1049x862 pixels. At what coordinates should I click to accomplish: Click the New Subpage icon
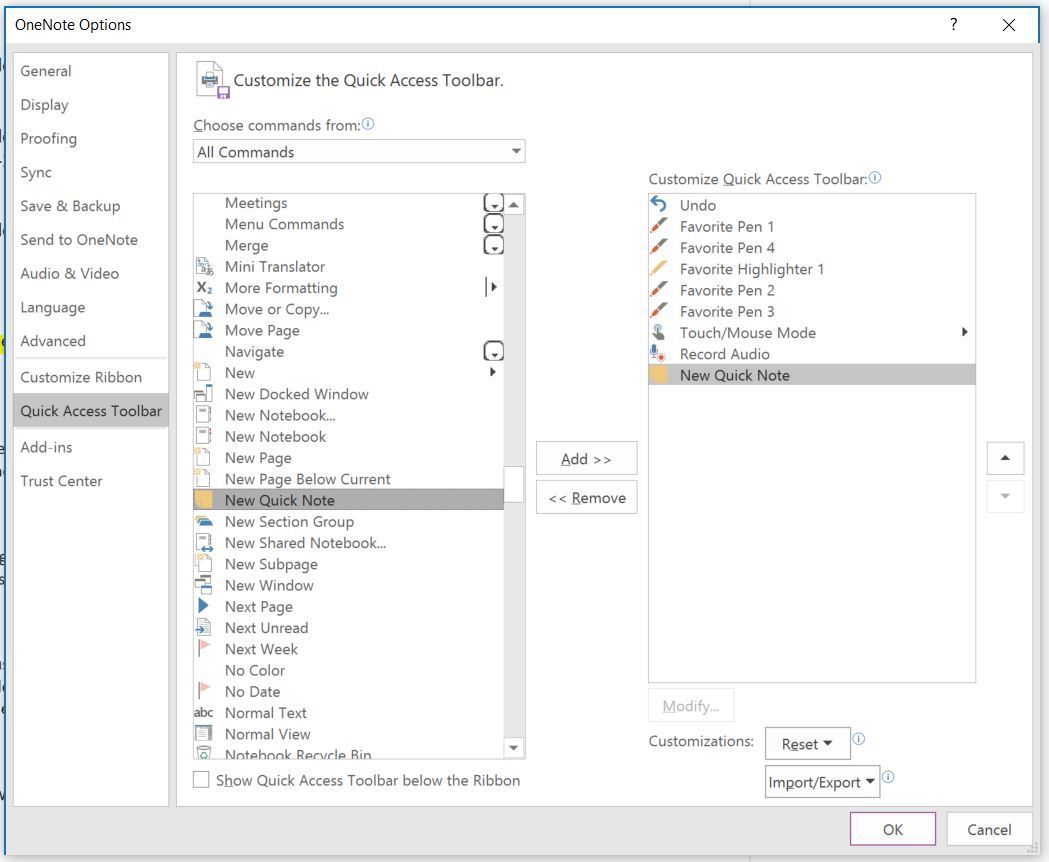[203, 564]
